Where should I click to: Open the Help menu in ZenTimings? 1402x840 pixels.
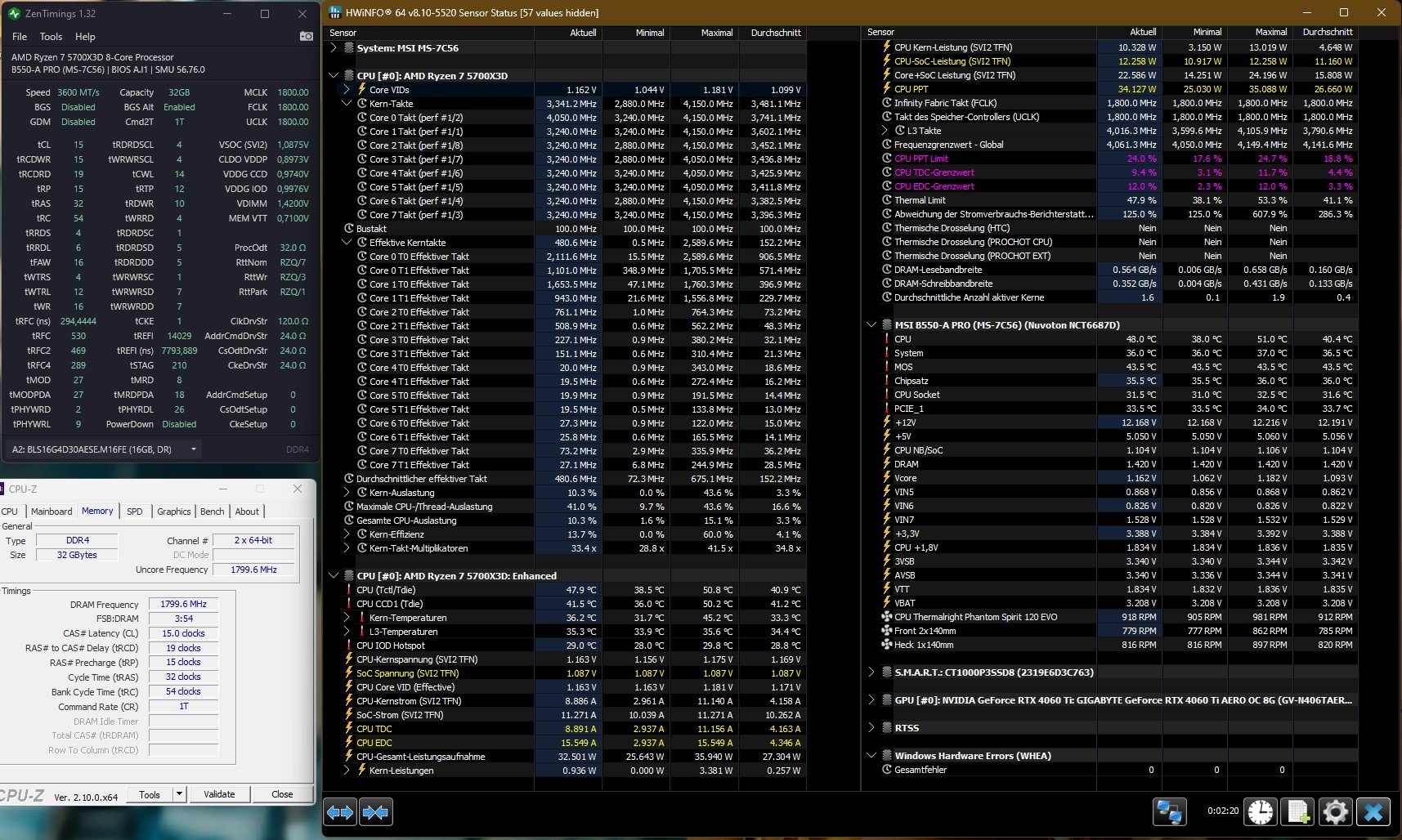tap(85, 37)
